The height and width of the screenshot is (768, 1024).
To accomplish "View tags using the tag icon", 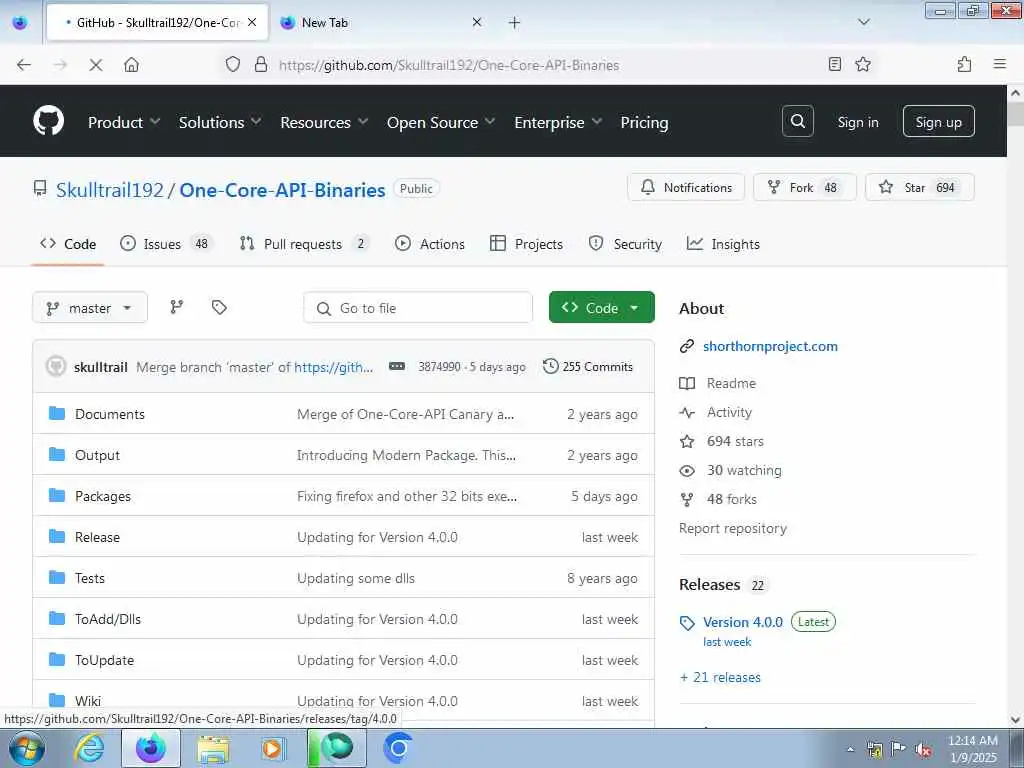I will point(219,307).
